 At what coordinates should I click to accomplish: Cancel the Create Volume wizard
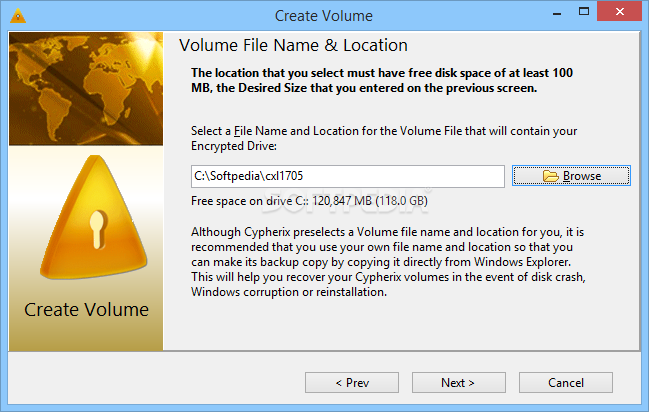(x=566, y=383)
